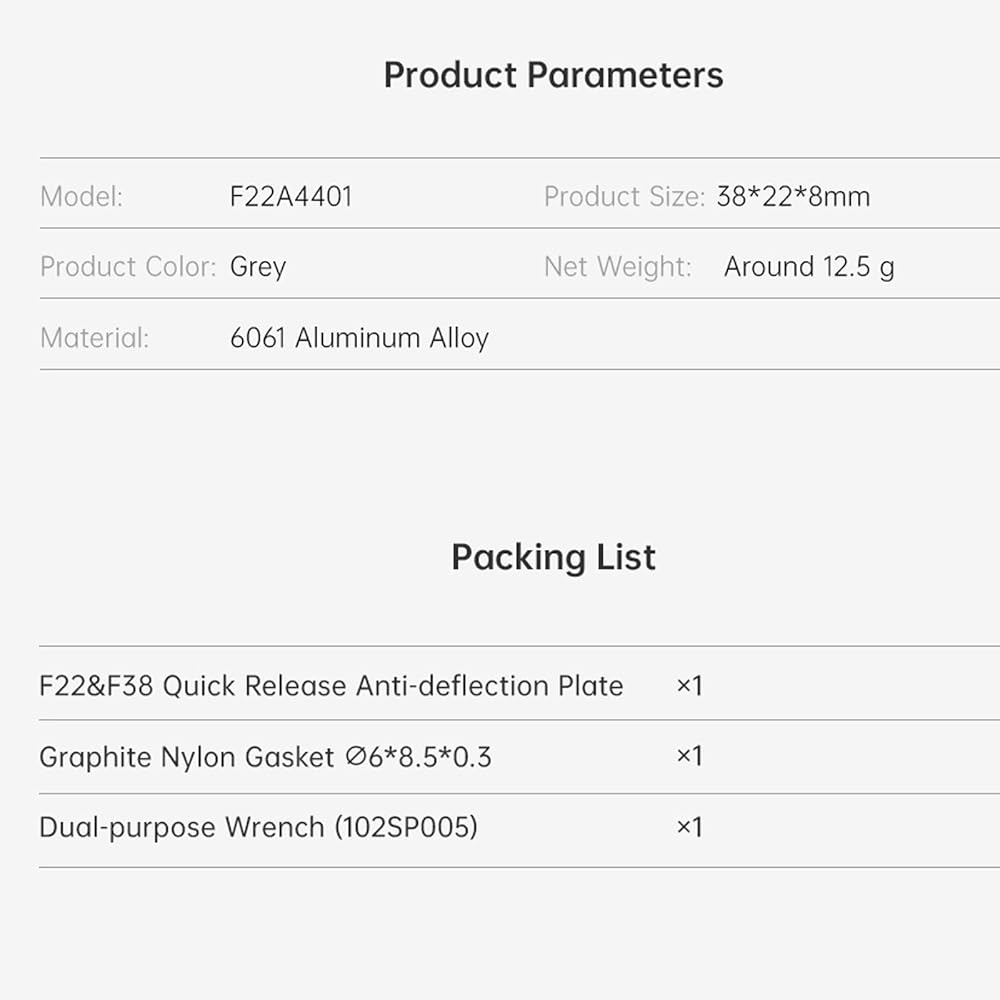The width and height of the screenshot is (1000, 1000).
Task: Select the model number F22A4401
Action: tap(291, 196)
